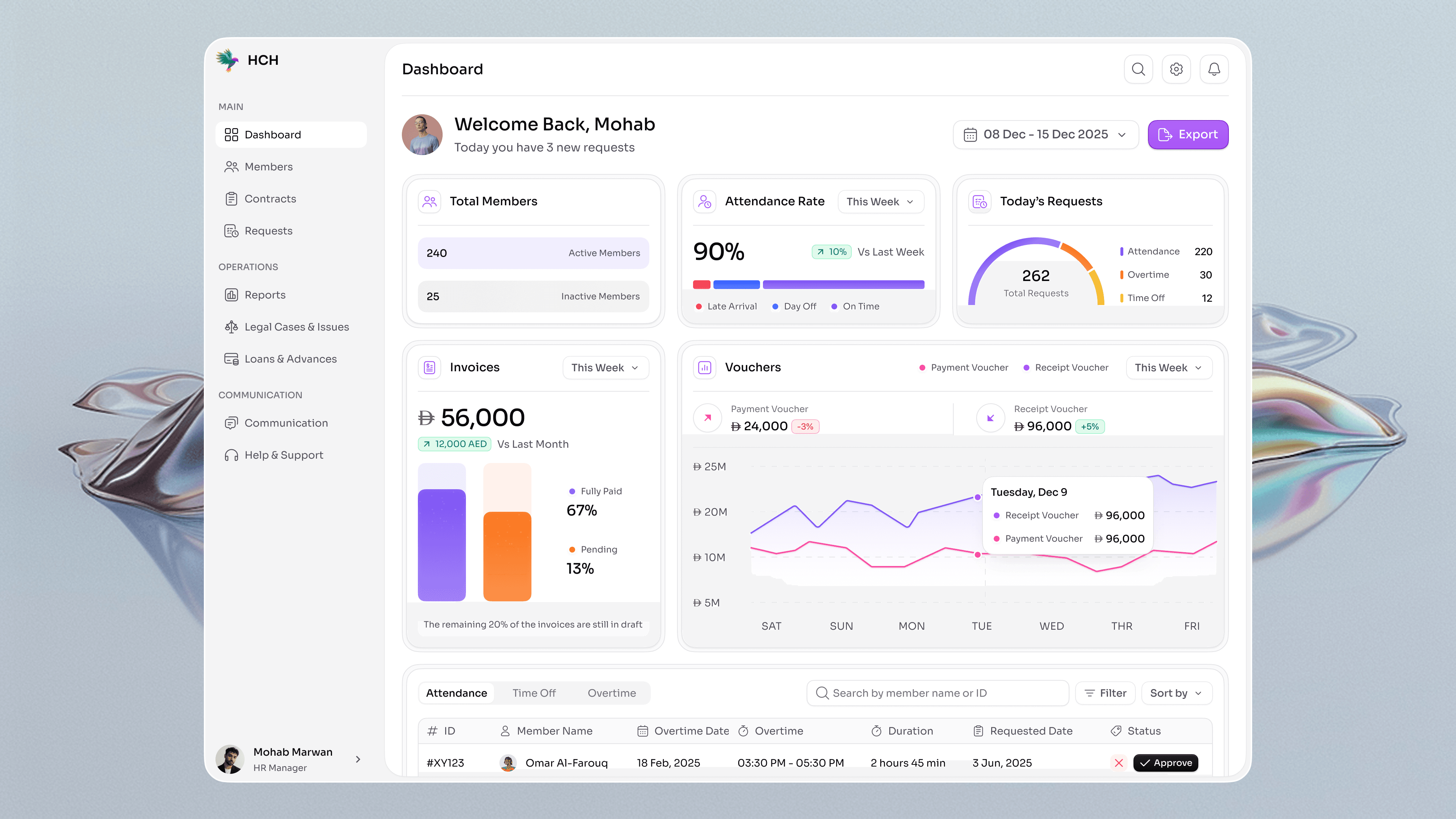Open Attendance Rate This Week dropdown

coord(881,202)
